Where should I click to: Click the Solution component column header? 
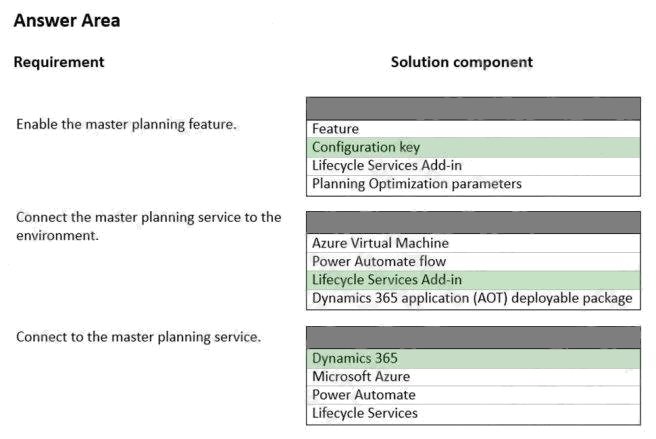462,62
